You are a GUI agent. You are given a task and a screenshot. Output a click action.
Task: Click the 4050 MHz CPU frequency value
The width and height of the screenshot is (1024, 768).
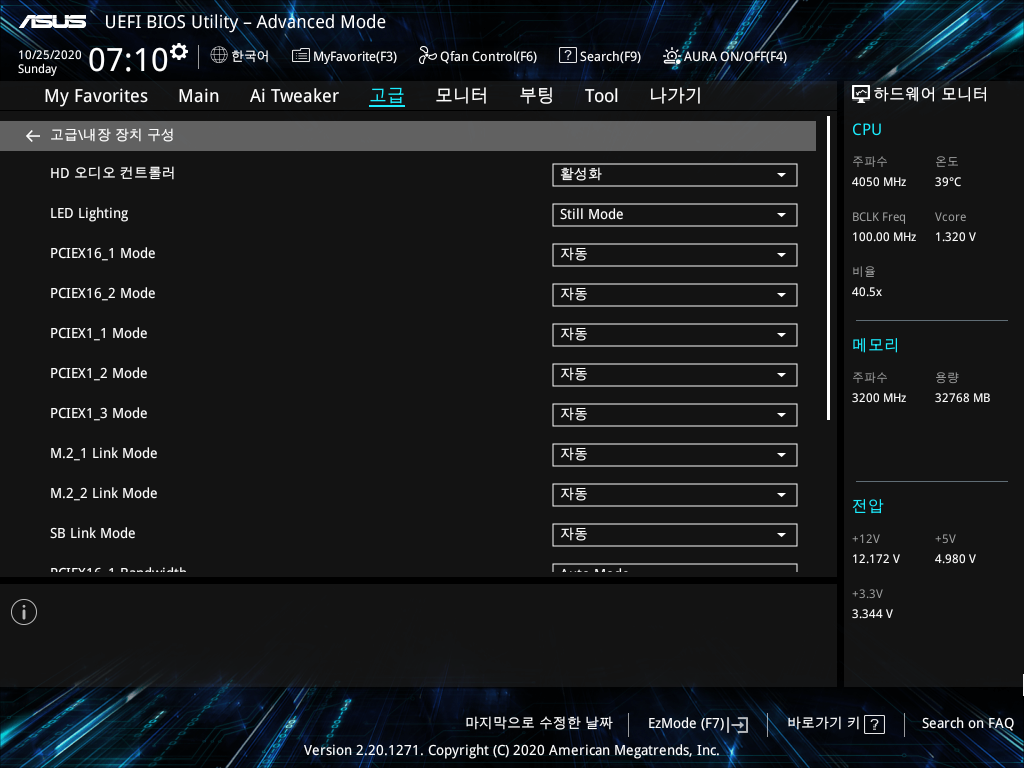coord(879,182)
